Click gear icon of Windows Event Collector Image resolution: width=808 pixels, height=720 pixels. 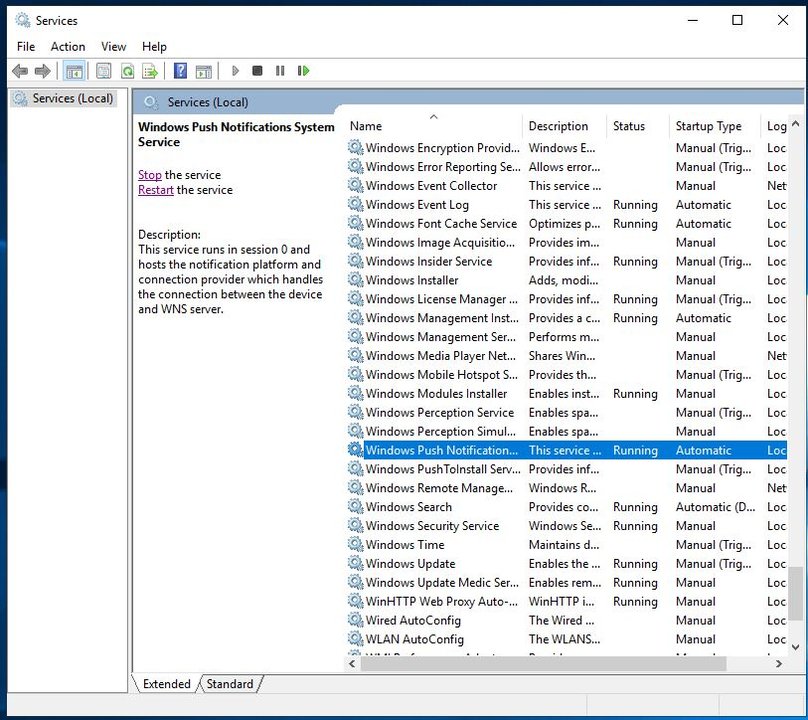point(355,185)
